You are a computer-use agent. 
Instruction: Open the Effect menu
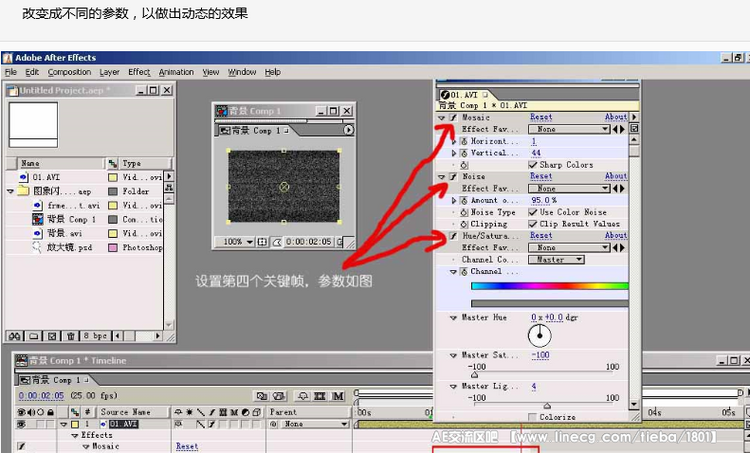139,72
